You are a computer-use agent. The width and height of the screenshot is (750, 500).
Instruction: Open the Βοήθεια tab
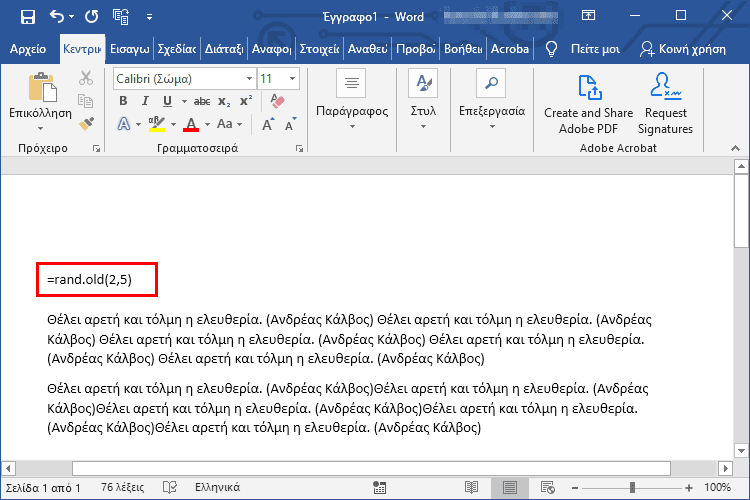pos(463,49)
